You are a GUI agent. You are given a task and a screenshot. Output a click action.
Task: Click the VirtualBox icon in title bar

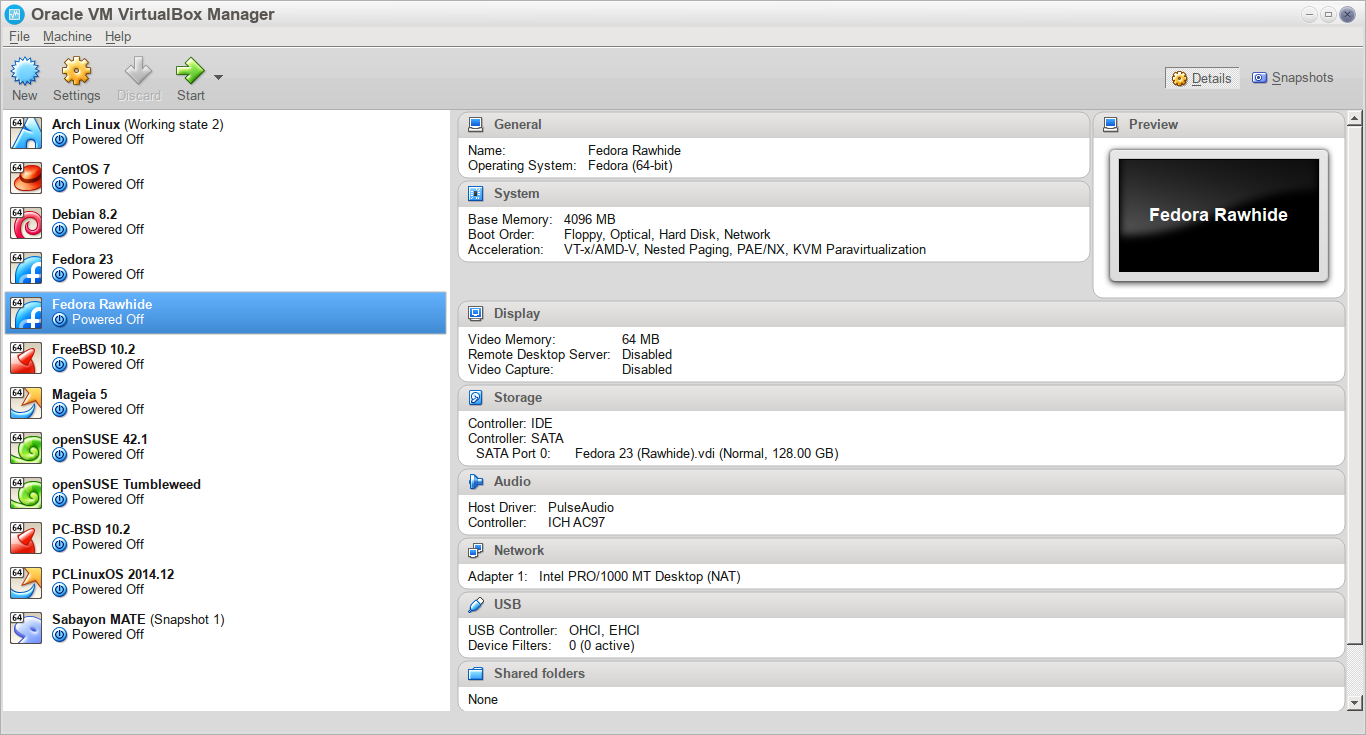(x=15, y=13)
